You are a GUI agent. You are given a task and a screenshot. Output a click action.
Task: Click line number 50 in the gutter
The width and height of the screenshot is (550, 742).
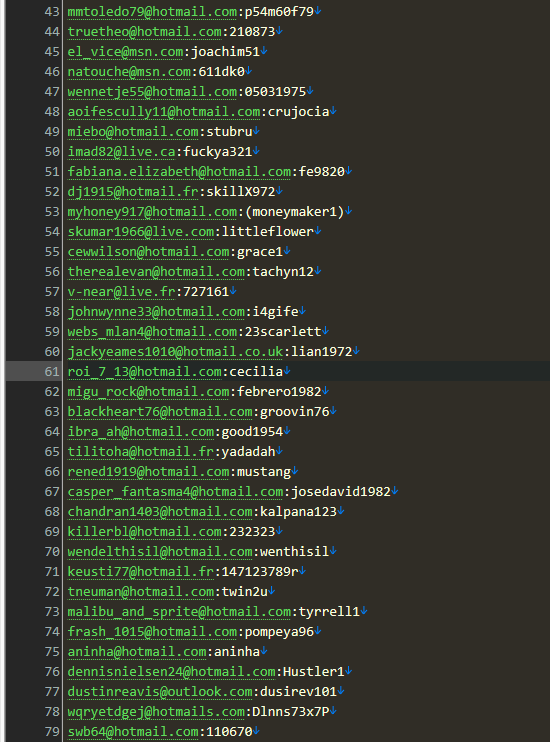52,151
